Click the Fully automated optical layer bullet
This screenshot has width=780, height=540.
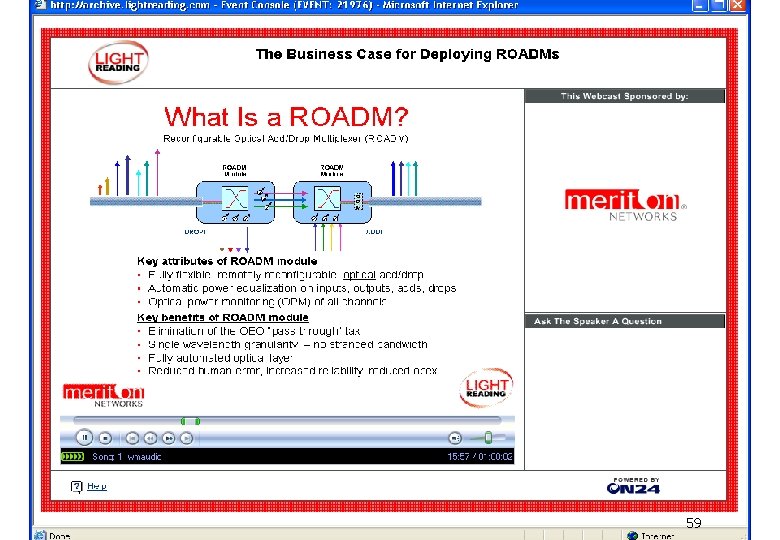[220, 358]
